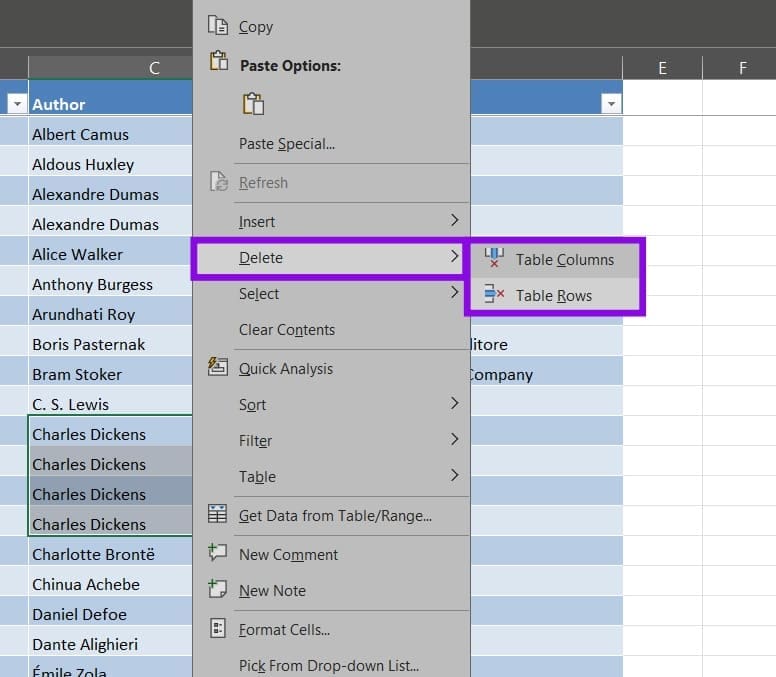Image resolution: width=776 pixels, height=677 pixels.
Task: Select the Charlotte Brontë cell
Action: tap(110, 551)
